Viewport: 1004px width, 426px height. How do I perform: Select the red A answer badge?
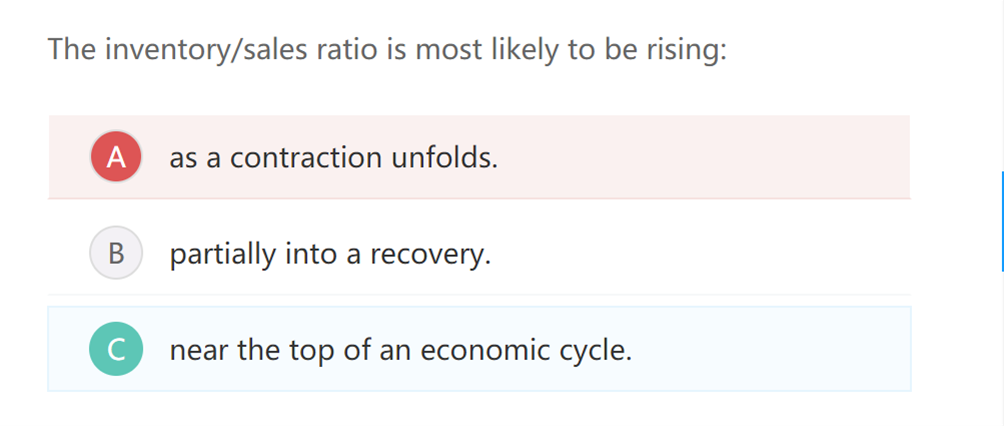(116, 157)
